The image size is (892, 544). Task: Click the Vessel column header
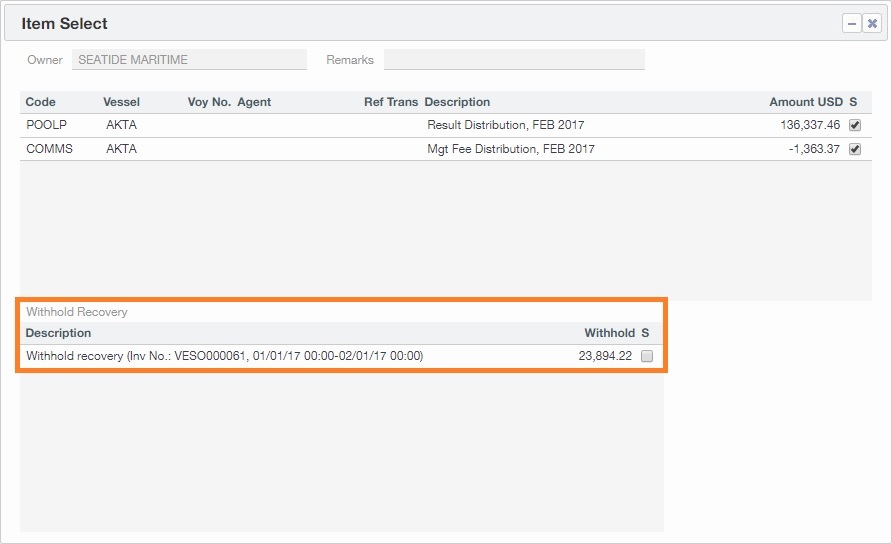point(121,102)
